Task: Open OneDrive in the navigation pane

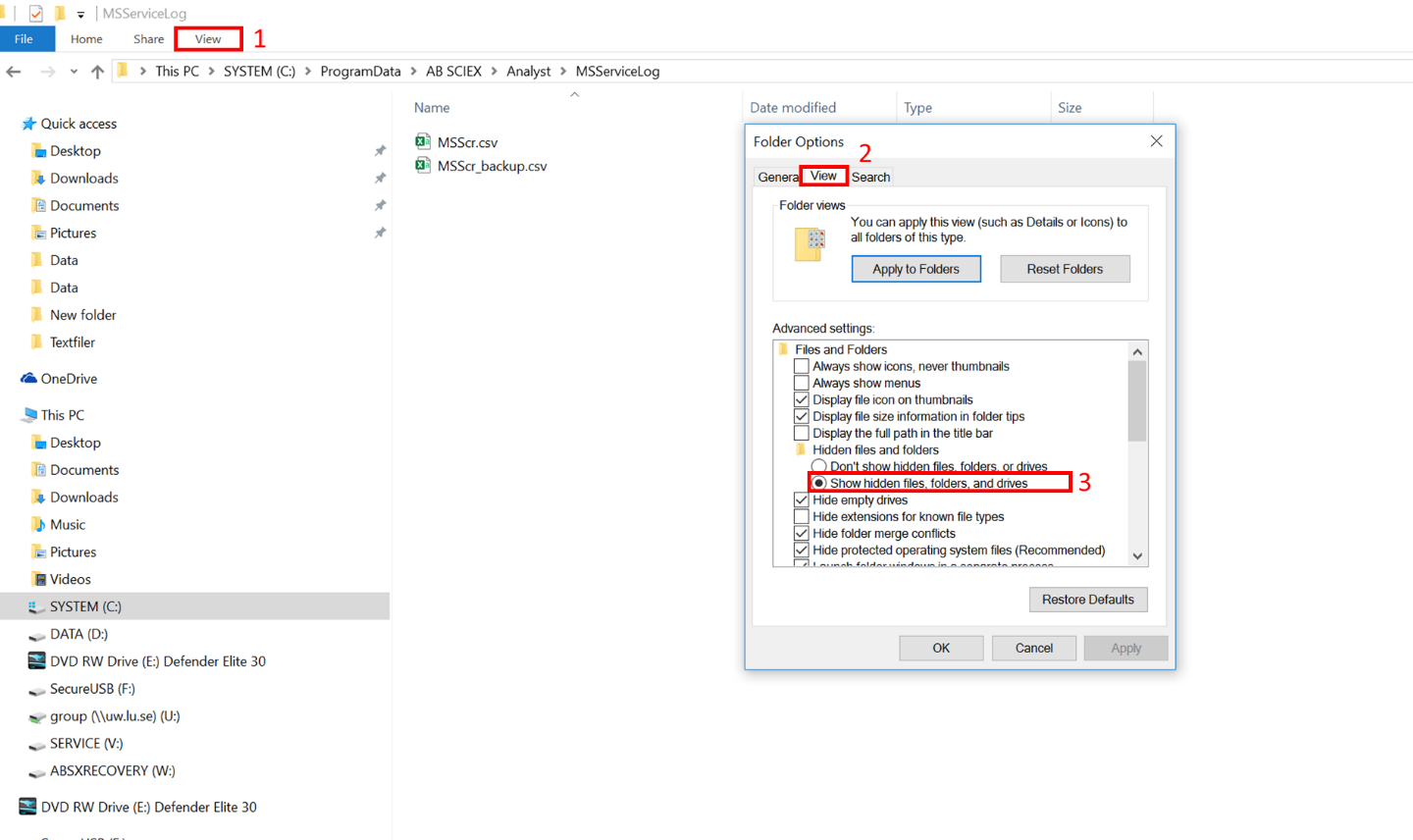Action: [x=69, y=379]
